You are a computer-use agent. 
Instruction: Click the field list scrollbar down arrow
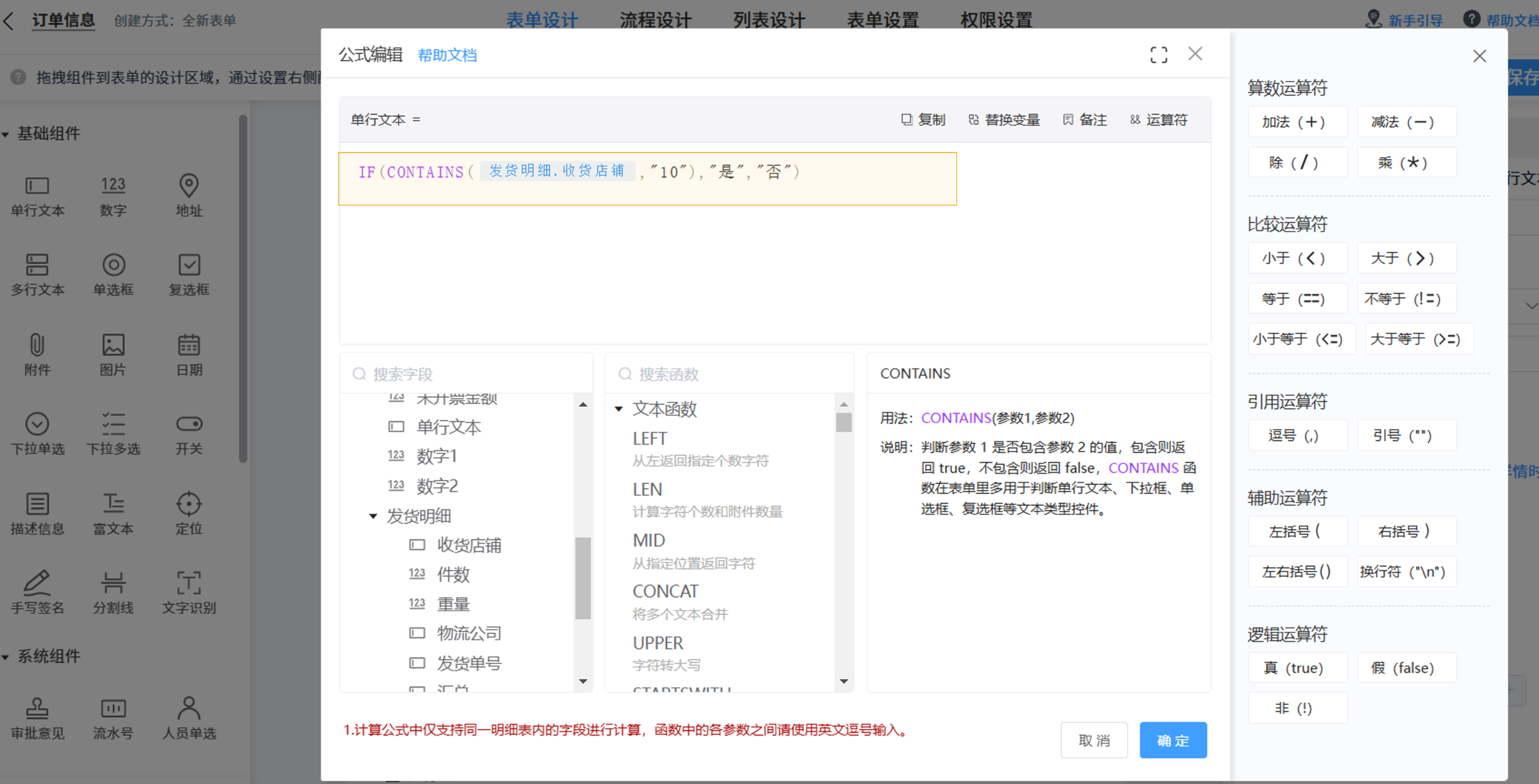click(583, 681)
